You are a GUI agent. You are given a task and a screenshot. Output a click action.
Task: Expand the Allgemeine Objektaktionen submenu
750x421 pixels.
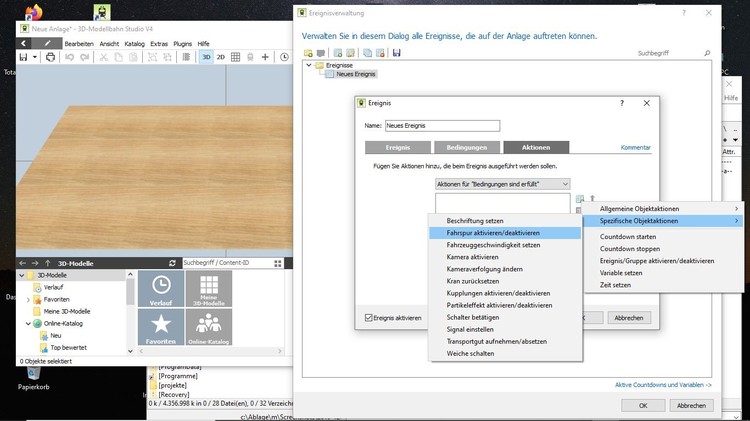tap(663, 209)
